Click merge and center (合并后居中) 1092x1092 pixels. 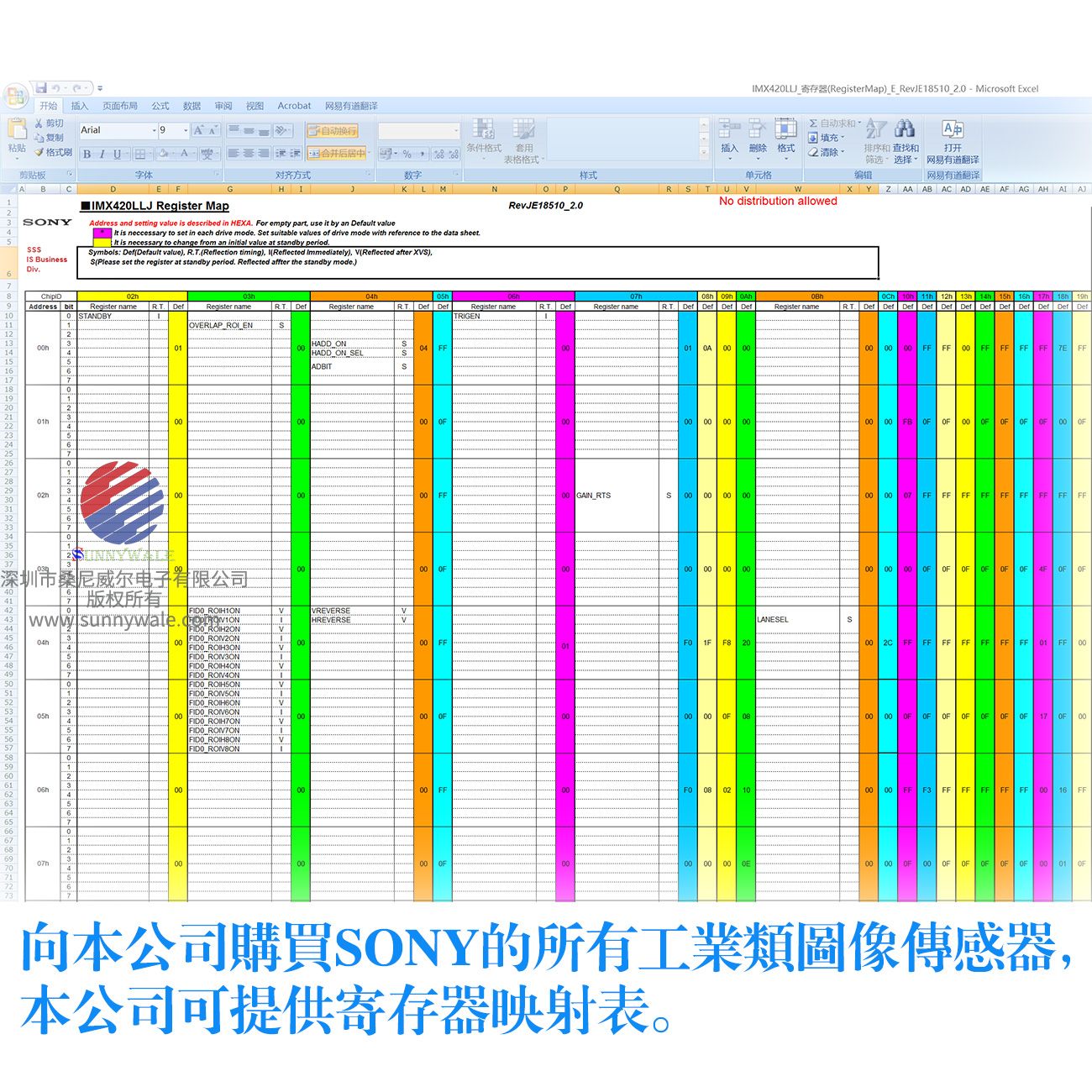[336, 154]
